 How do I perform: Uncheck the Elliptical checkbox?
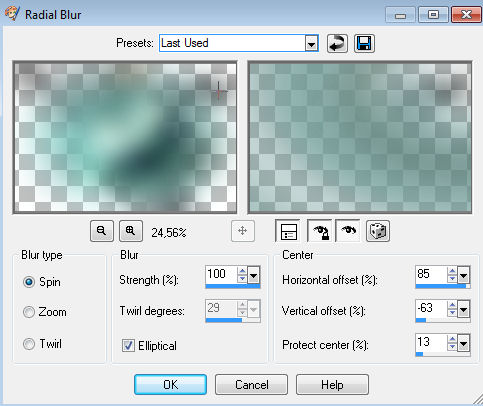tap(128, 346)
